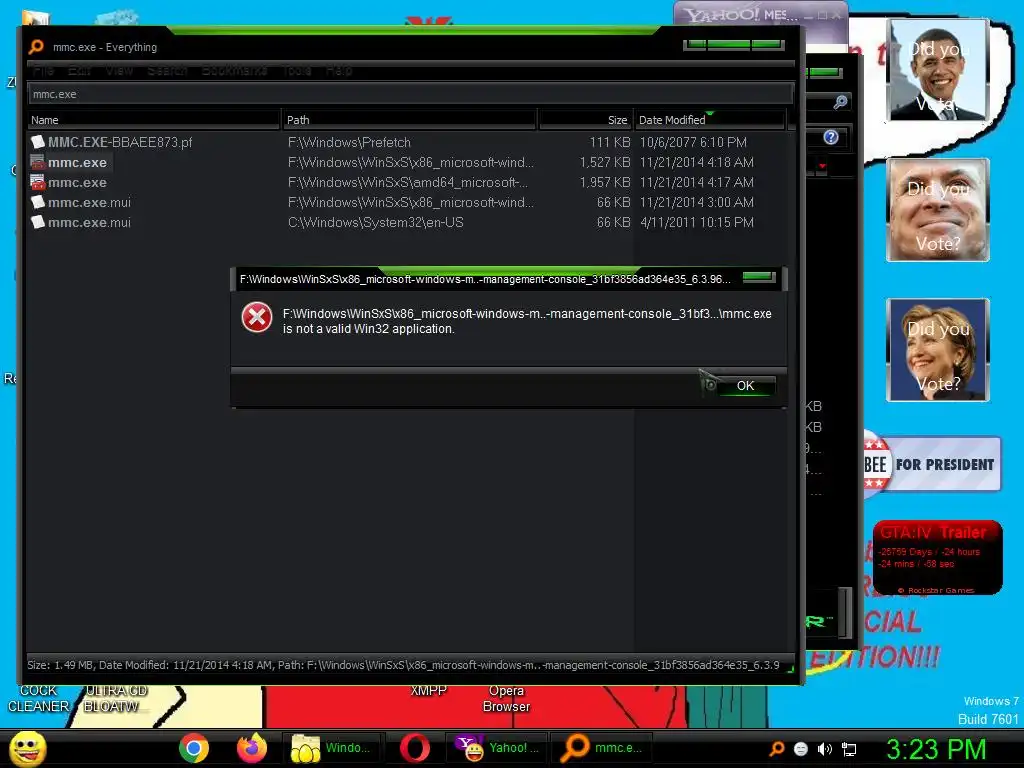Open the Opera icon on the taskbar
The image size is (1024, 768).
[x=415, y=748]
